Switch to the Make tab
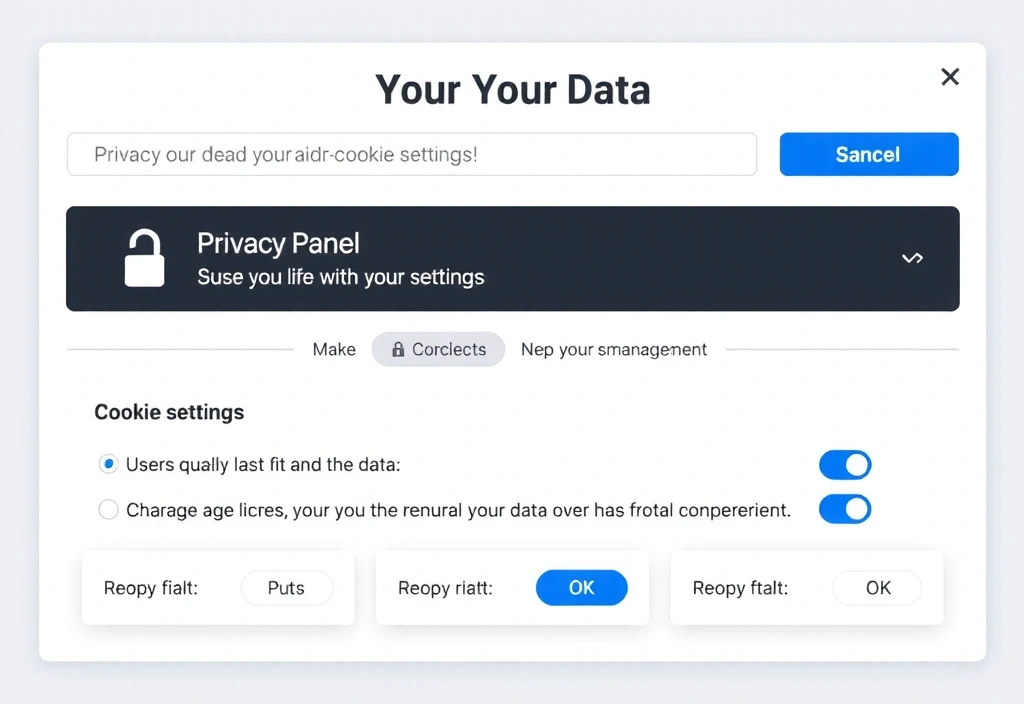The image size is (1024, 704). 334,350
